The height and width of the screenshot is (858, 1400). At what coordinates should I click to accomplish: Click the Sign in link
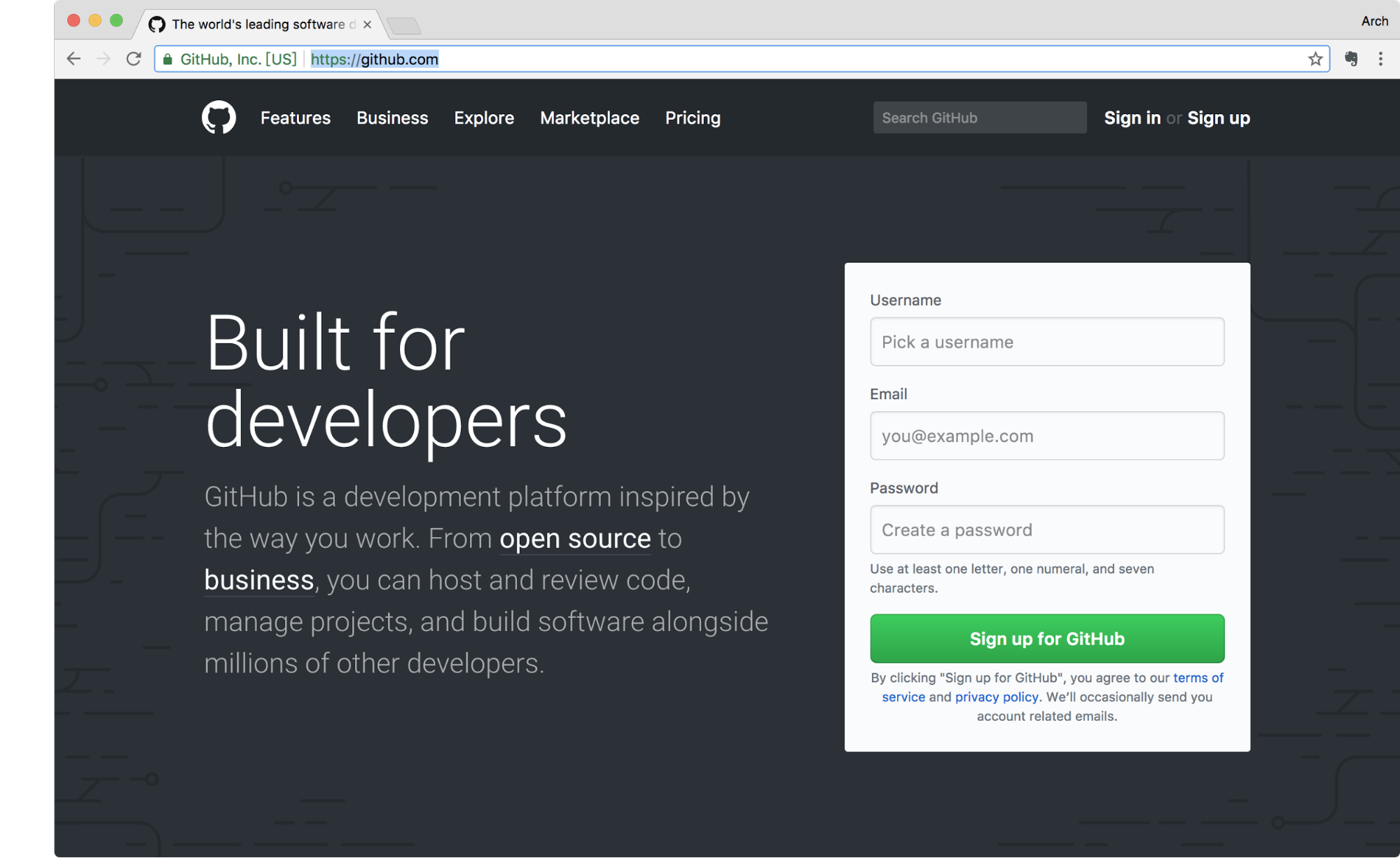tap(1132, 118)
